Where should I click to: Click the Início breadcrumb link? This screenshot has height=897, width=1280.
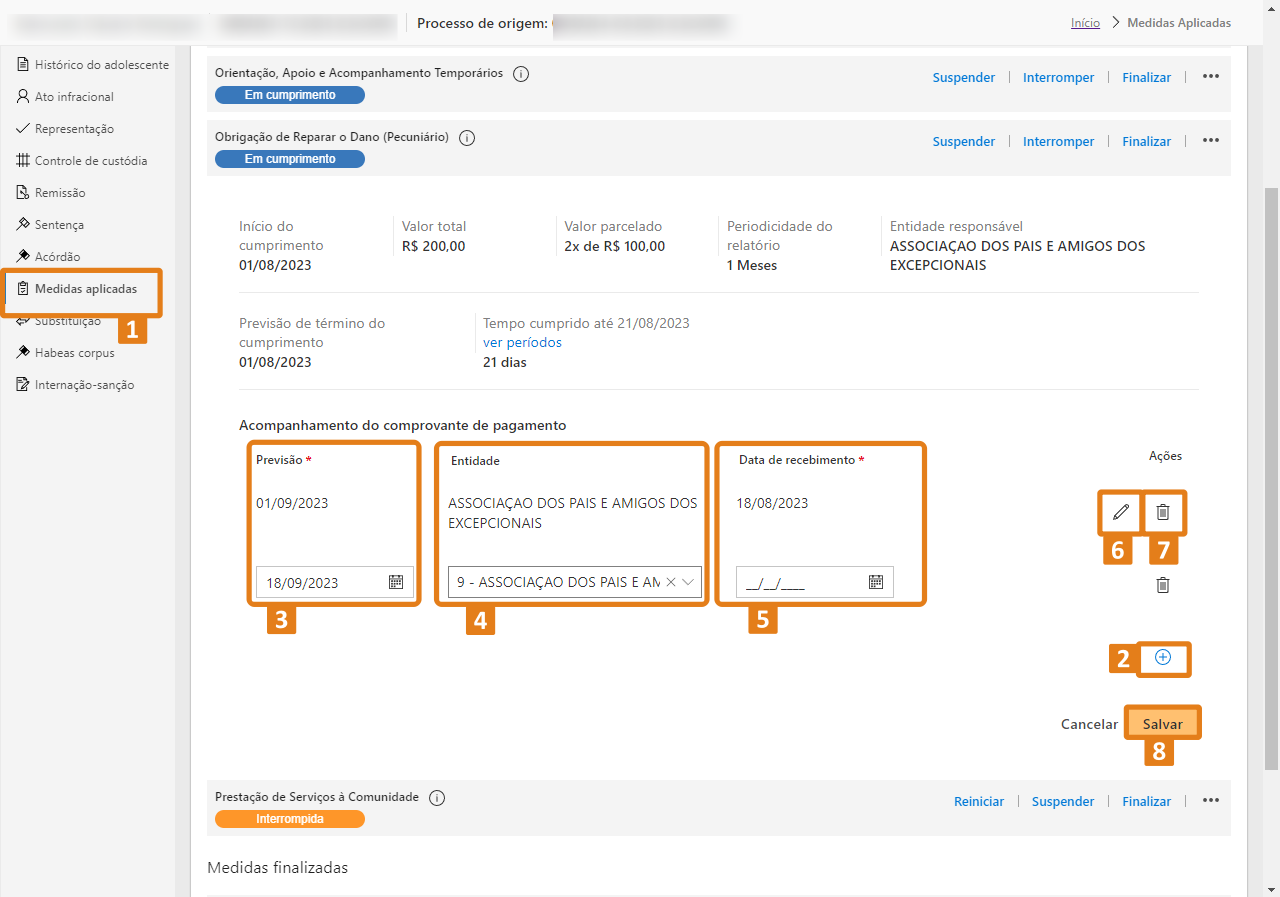click(1085, 22)
